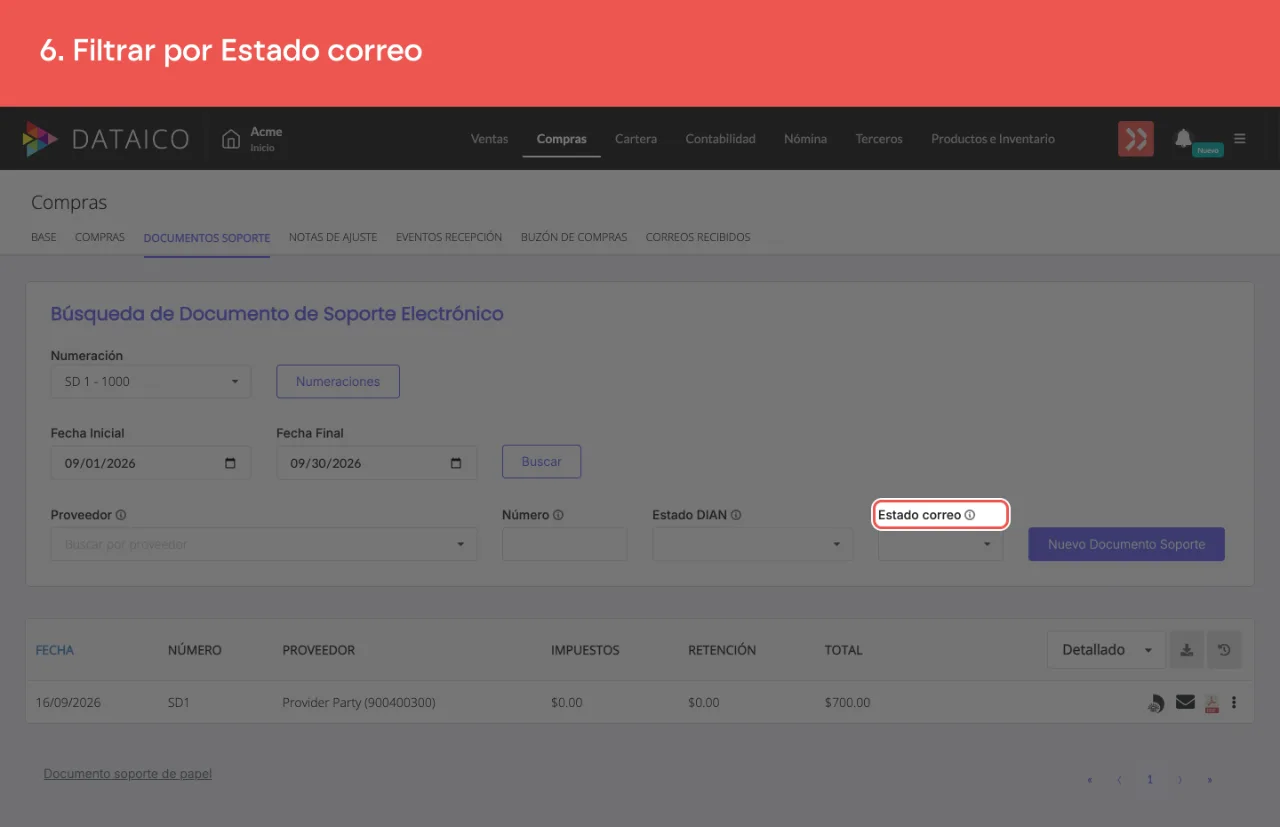This screenshot has height=827, width=1280.
Task: Expand the Proveedor search dropdown
Action: (264, 544)
